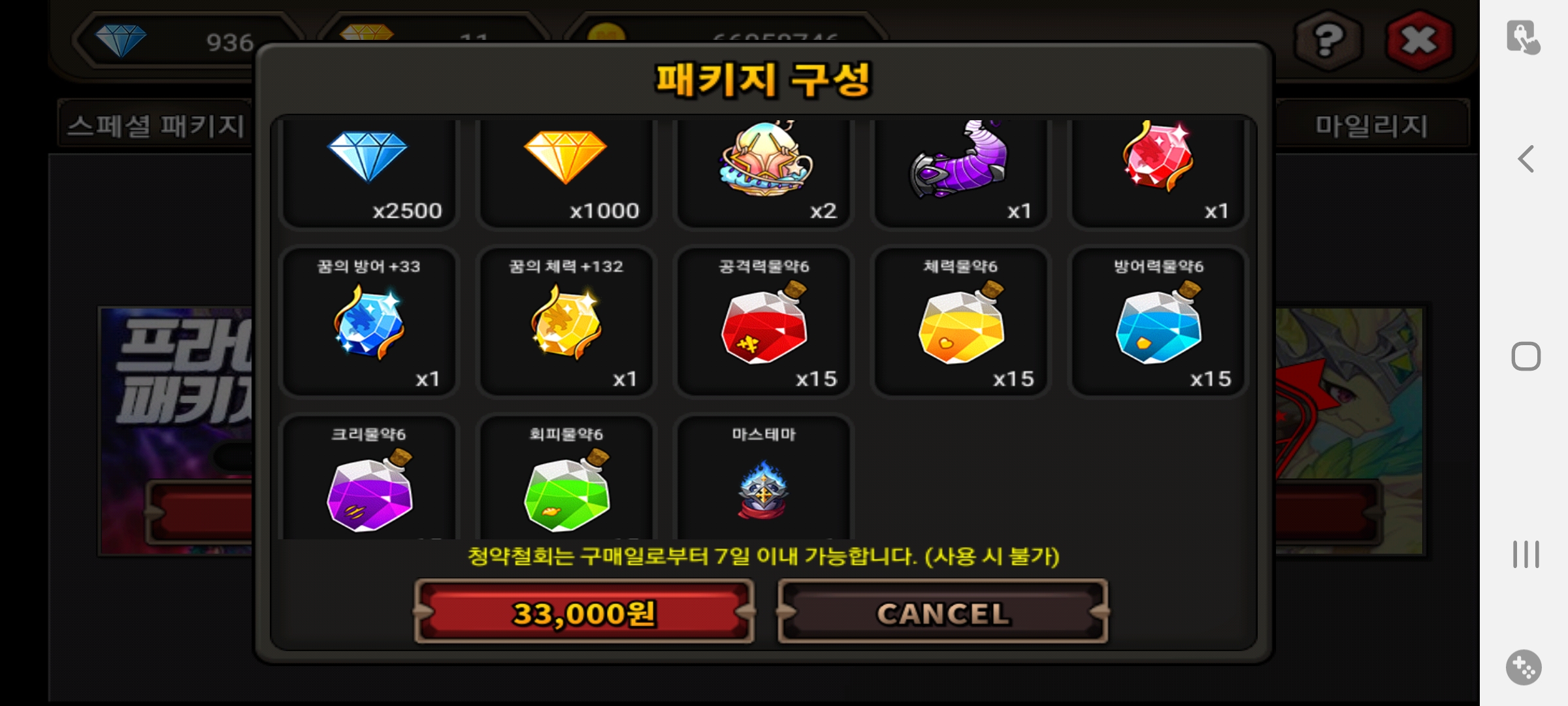Tap the 공격력물약6 red potion
The width and height of the screenshot is (1568, 706).
(x=764, y=322)
